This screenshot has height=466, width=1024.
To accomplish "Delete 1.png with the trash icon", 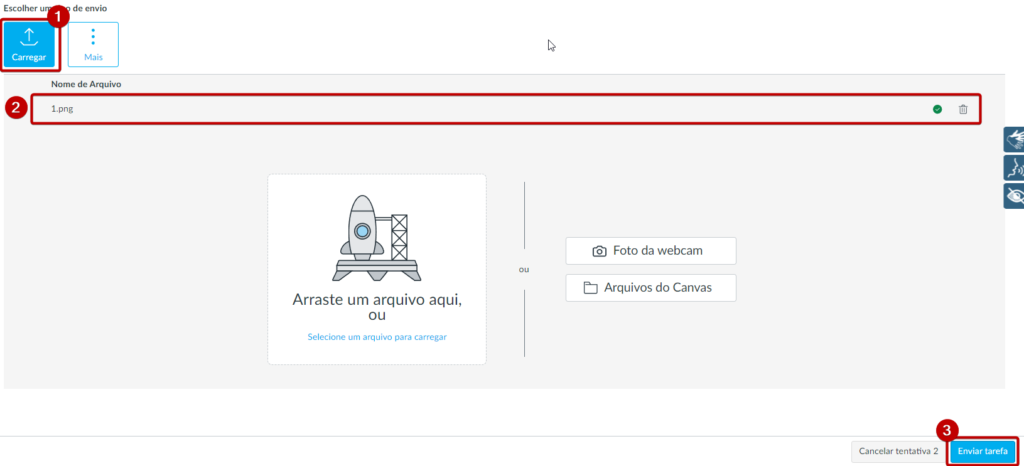I will click(963, 109).
